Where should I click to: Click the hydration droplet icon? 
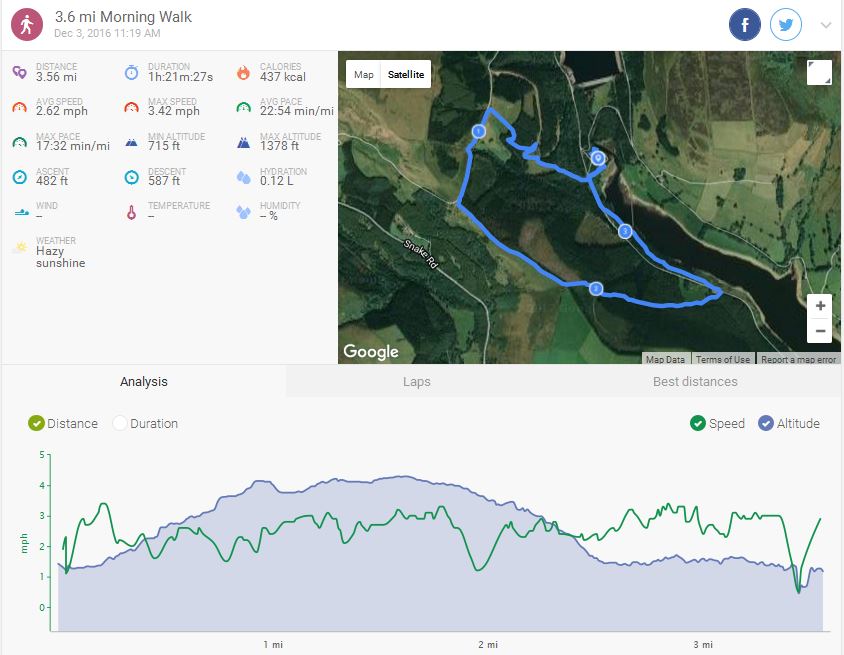[243, 177]
